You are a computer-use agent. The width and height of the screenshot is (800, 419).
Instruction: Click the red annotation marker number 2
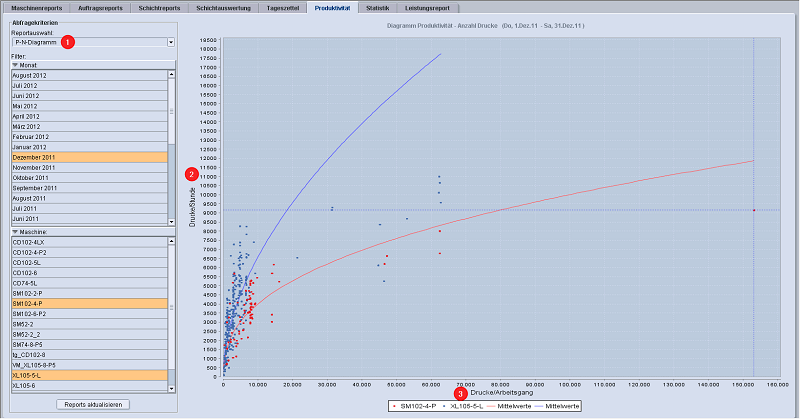[191, 173]
